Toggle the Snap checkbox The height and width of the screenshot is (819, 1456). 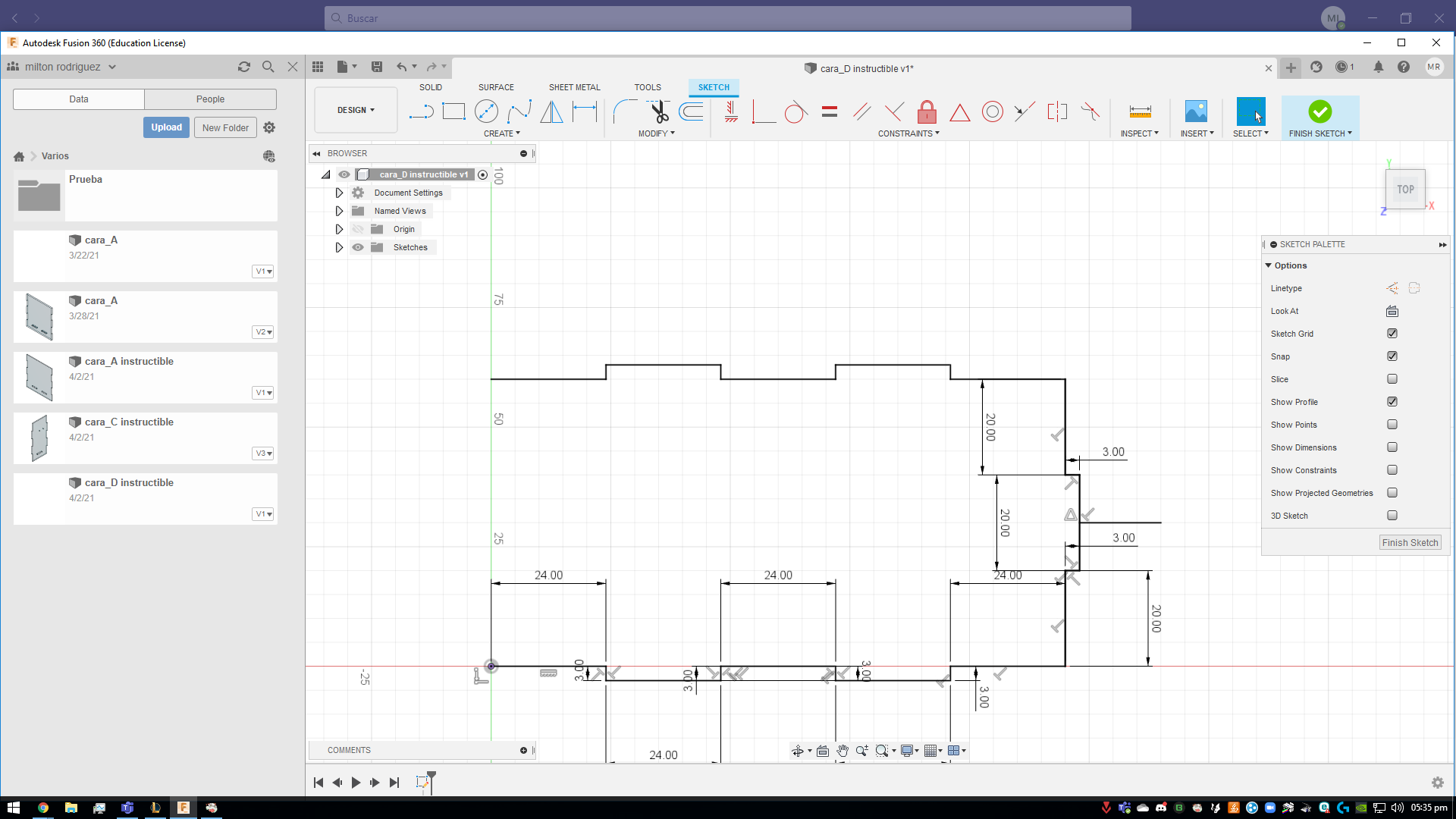point(1392,356)
